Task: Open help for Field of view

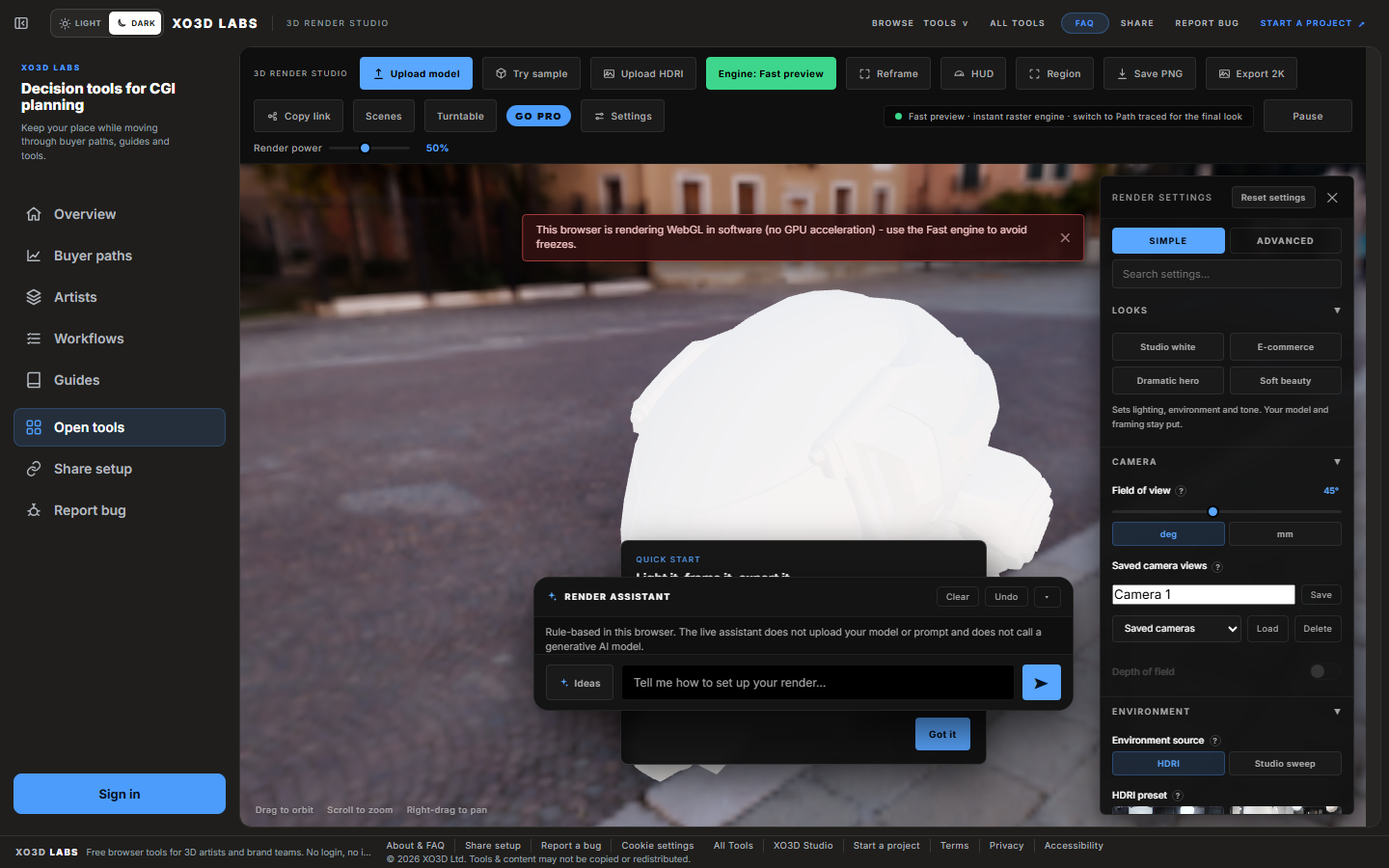Action: point(1181,491)
